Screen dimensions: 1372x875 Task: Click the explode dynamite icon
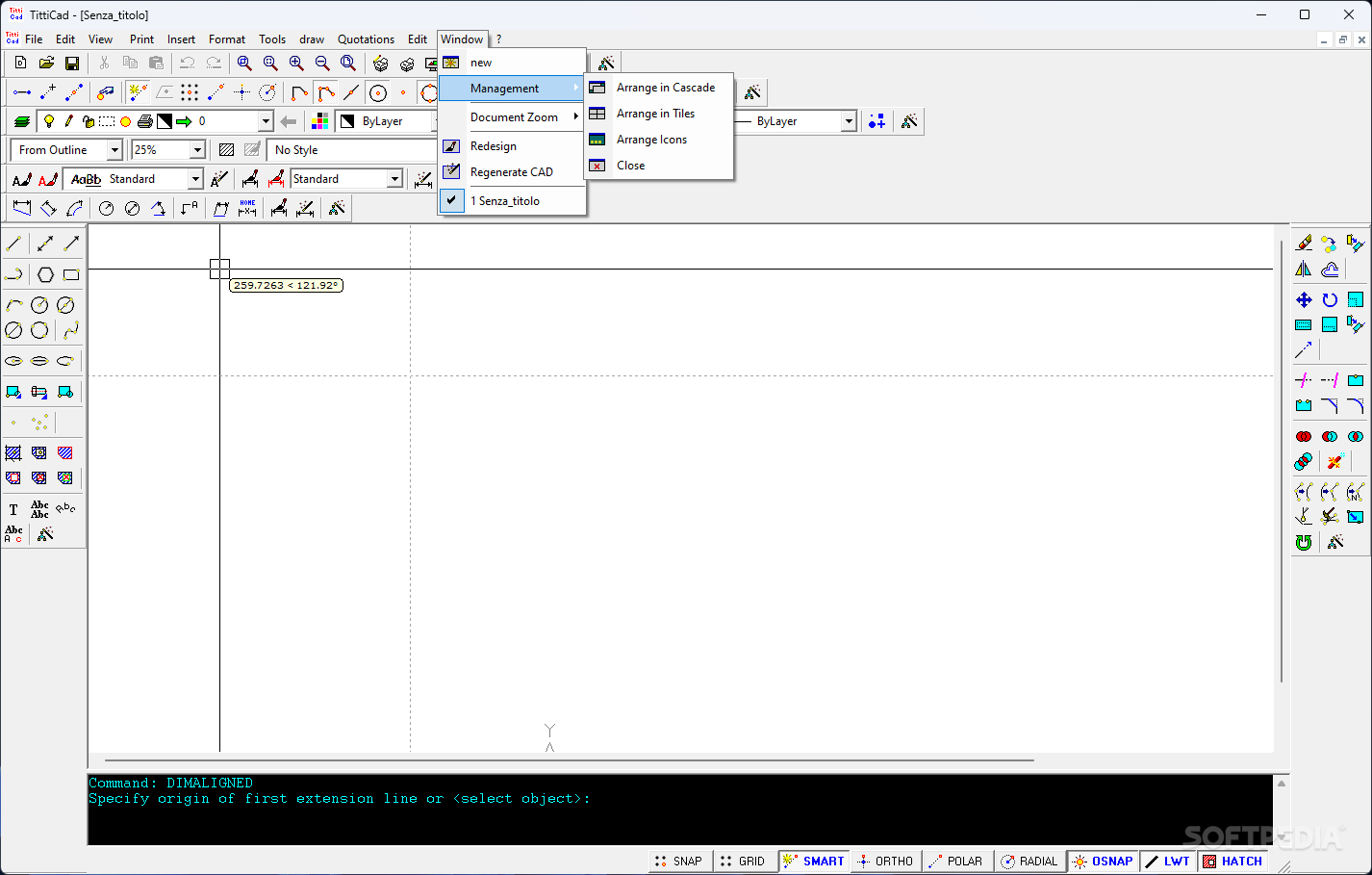click(1334, 461)
